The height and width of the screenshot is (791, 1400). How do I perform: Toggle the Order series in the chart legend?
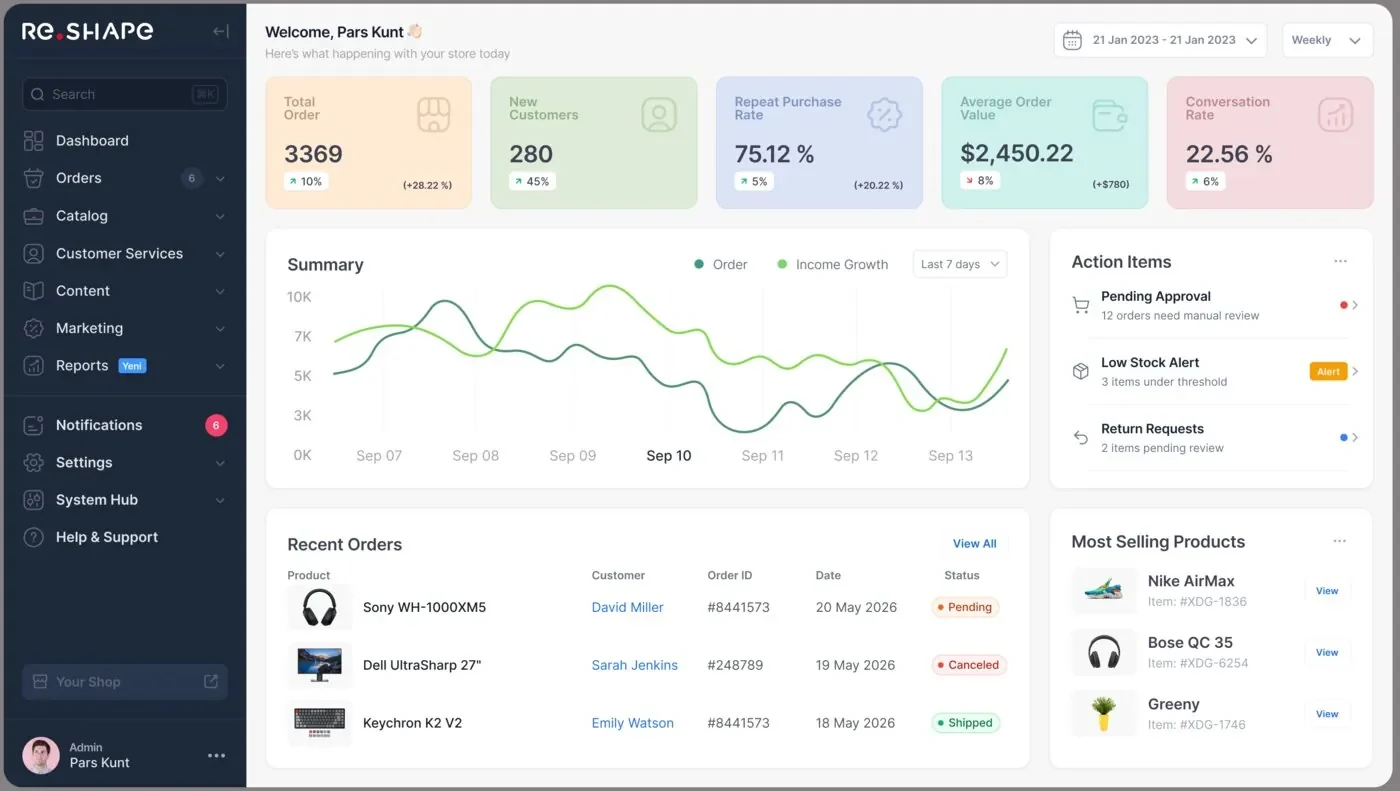coord(720,264)
